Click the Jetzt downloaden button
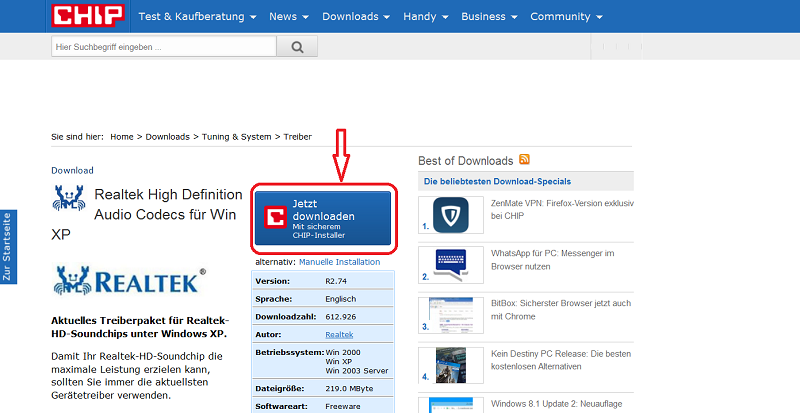The image size is (800, 413). [x=323, y=218]
